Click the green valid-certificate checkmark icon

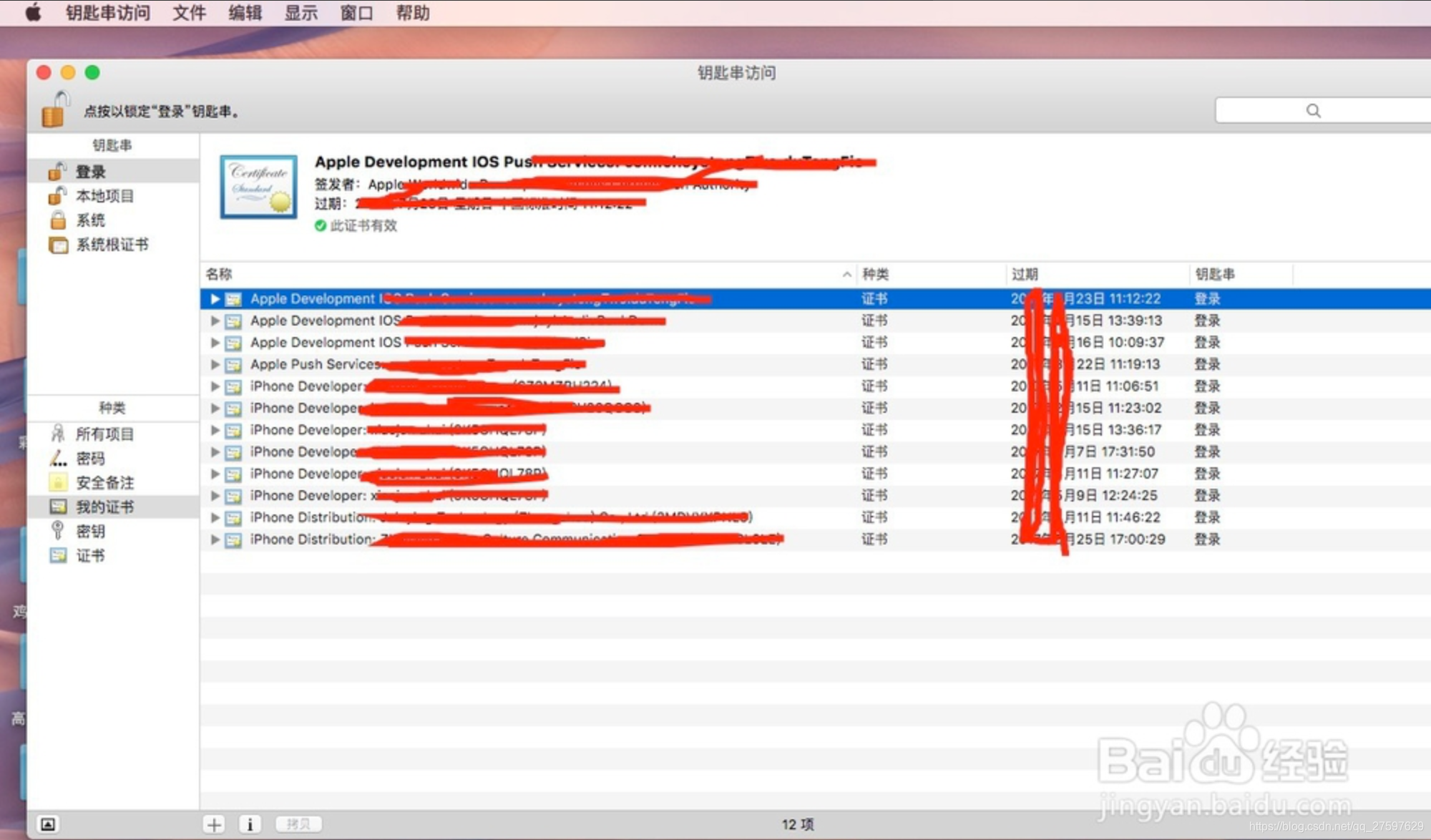point(321,226)
